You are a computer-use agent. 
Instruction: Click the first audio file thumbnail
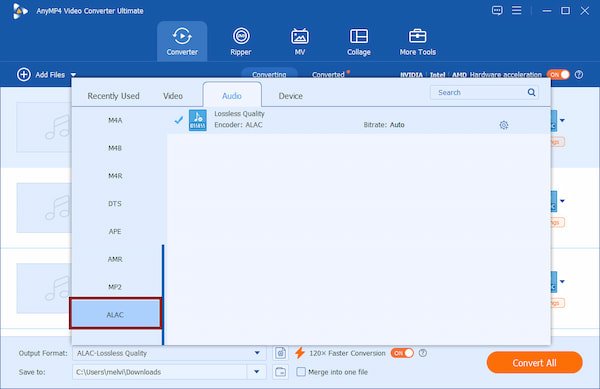[44, 127]
